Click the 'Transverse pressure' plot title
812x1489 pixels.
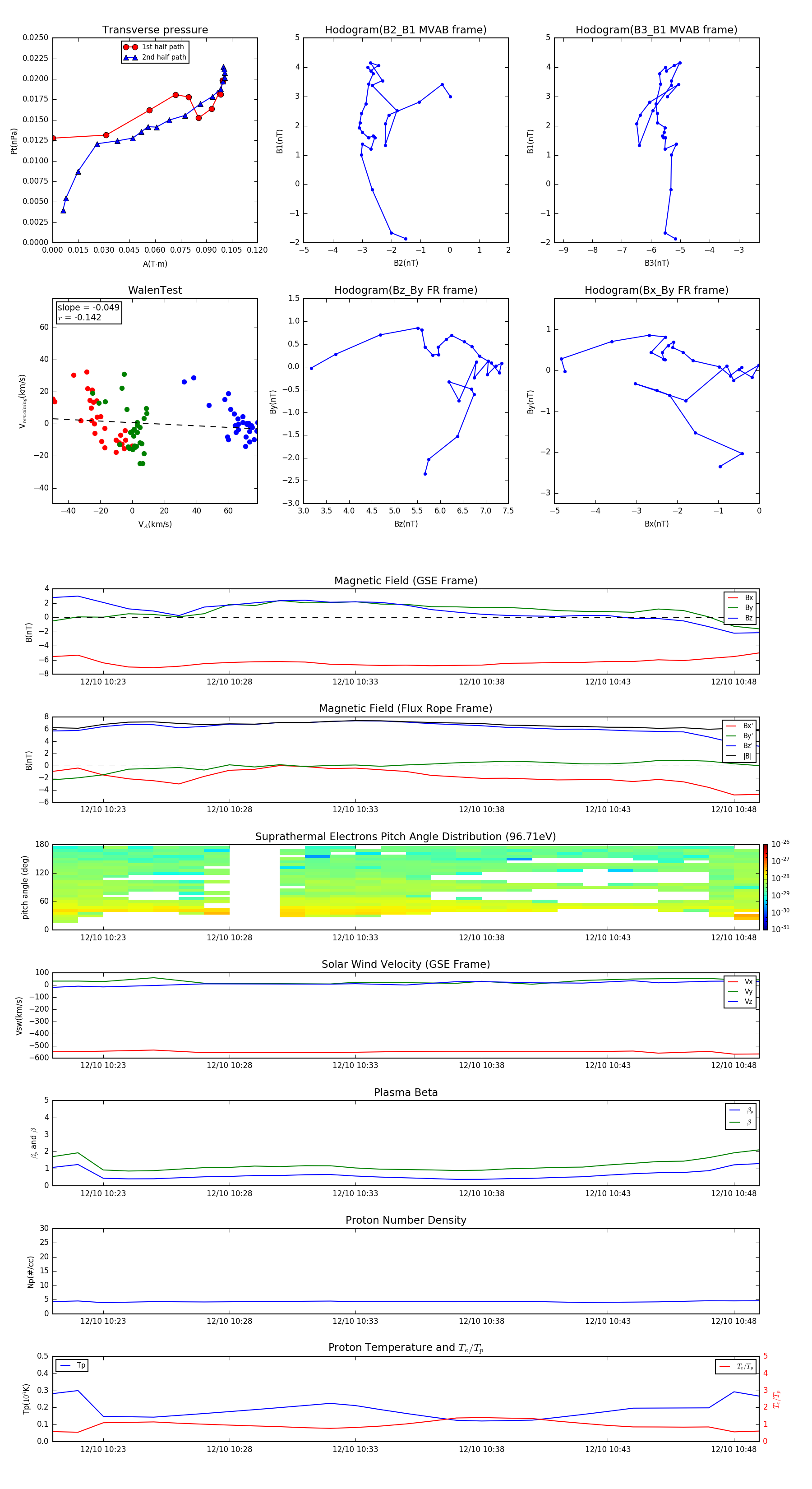coord(155,29)
